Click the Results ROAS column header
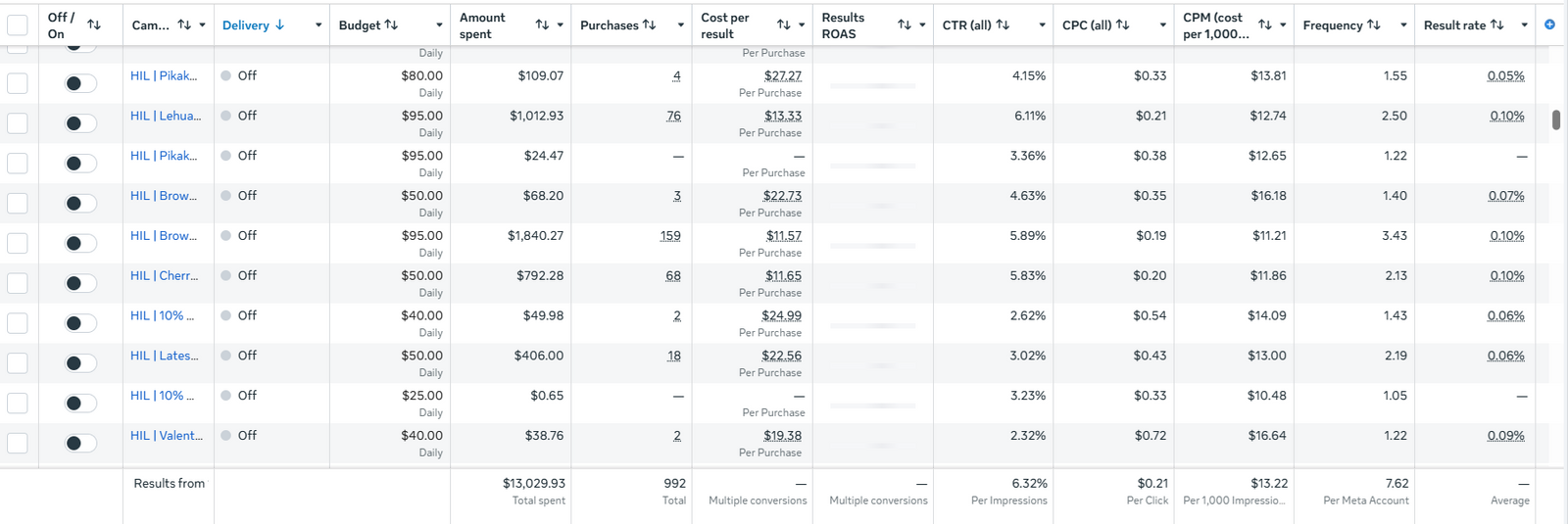 pyautogui.click(x=843, y=25)
